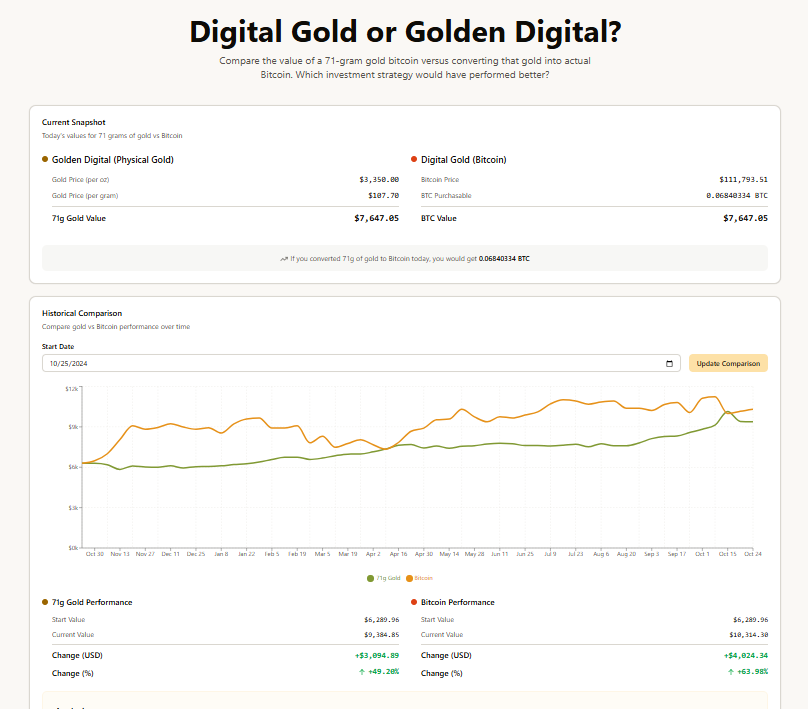The height and width of the screenshot is (709, 808).
Task: Click the Oct 24 label on chart axis
Action: click(x=753, y=553)
